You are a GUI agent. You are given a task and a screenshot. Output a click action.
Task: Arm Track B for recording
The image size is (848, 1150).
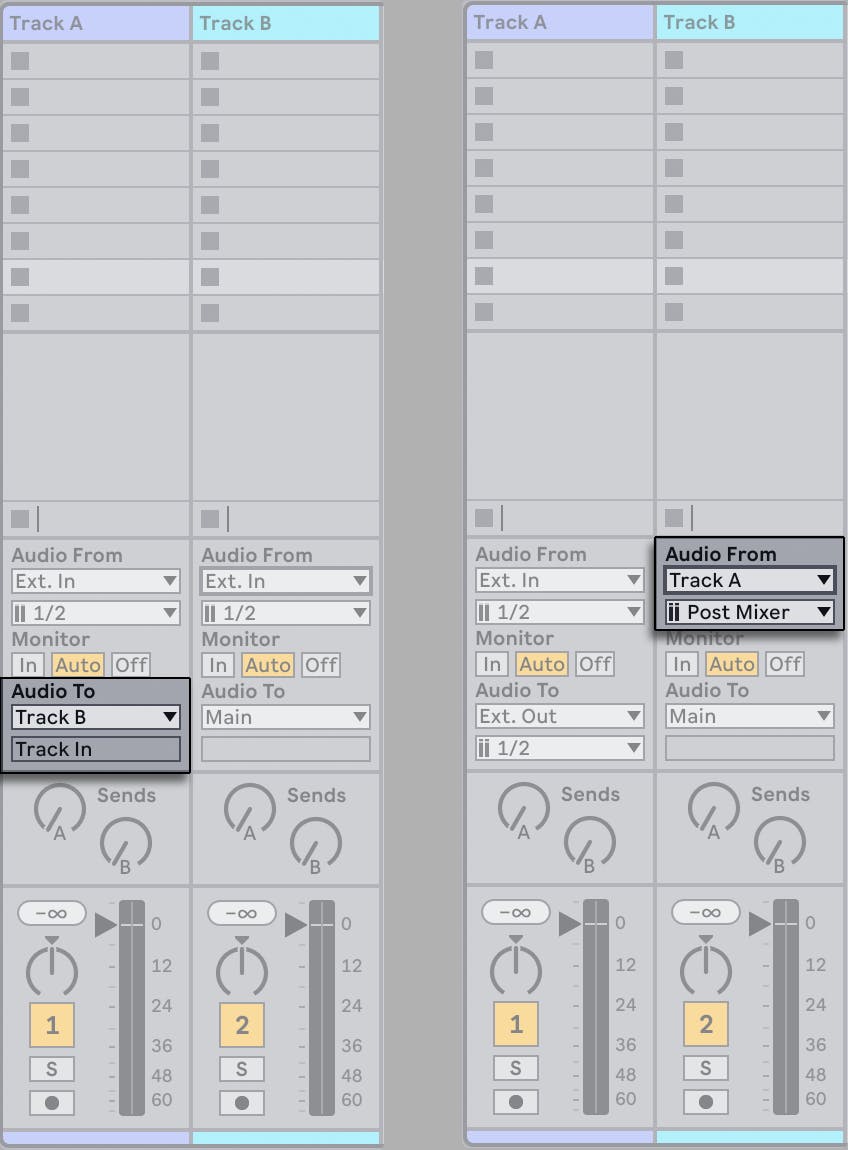(x=242, y=1103)
